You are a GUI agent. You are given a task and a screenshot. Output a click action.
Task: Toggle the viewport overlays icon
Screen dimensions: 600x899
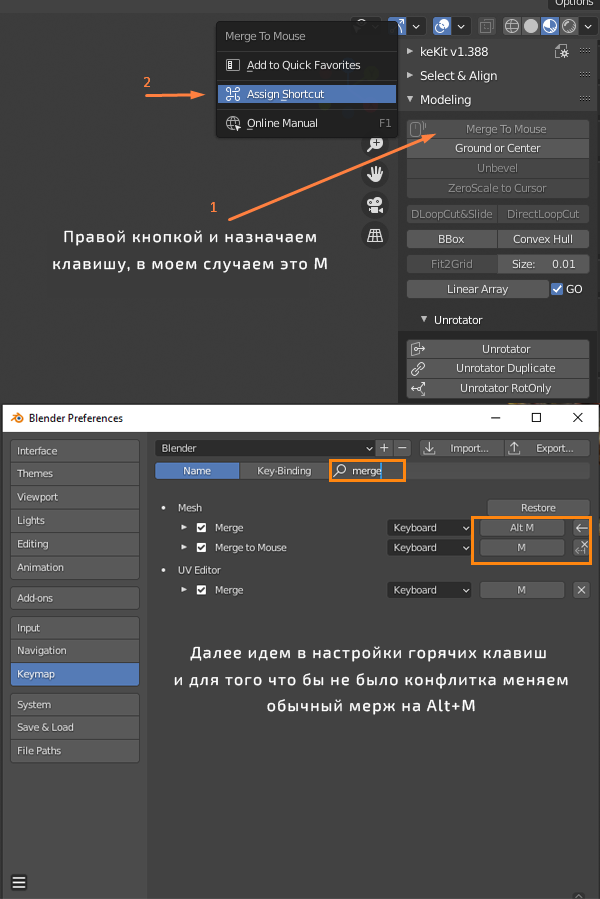pyautogui.click(x=442, y=26)
